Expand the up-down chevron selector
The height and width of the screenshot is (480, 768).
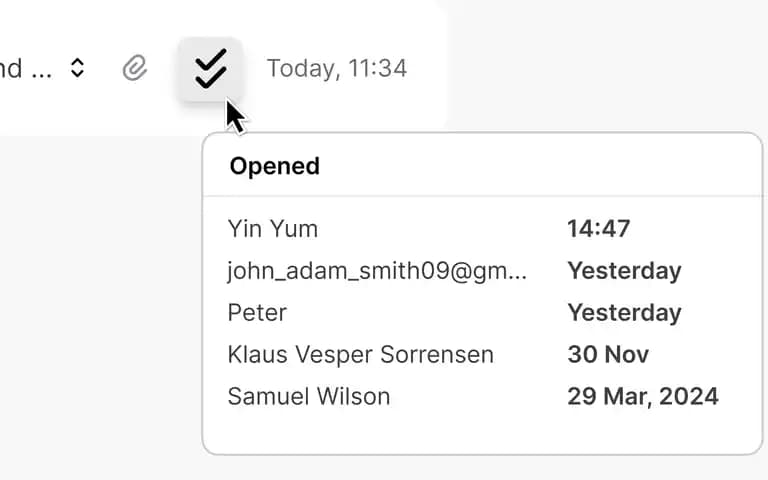[77, 68]
